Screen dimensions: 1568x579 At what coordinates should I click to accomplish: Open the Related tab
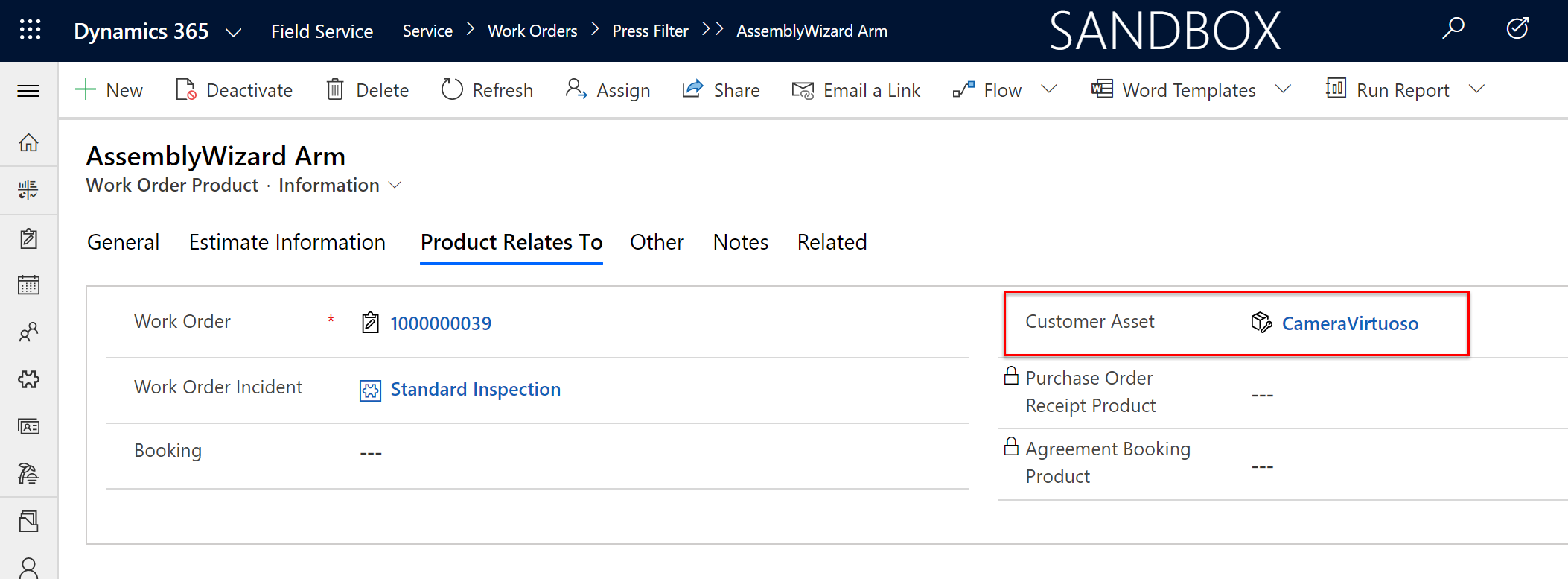coord(832,242)
